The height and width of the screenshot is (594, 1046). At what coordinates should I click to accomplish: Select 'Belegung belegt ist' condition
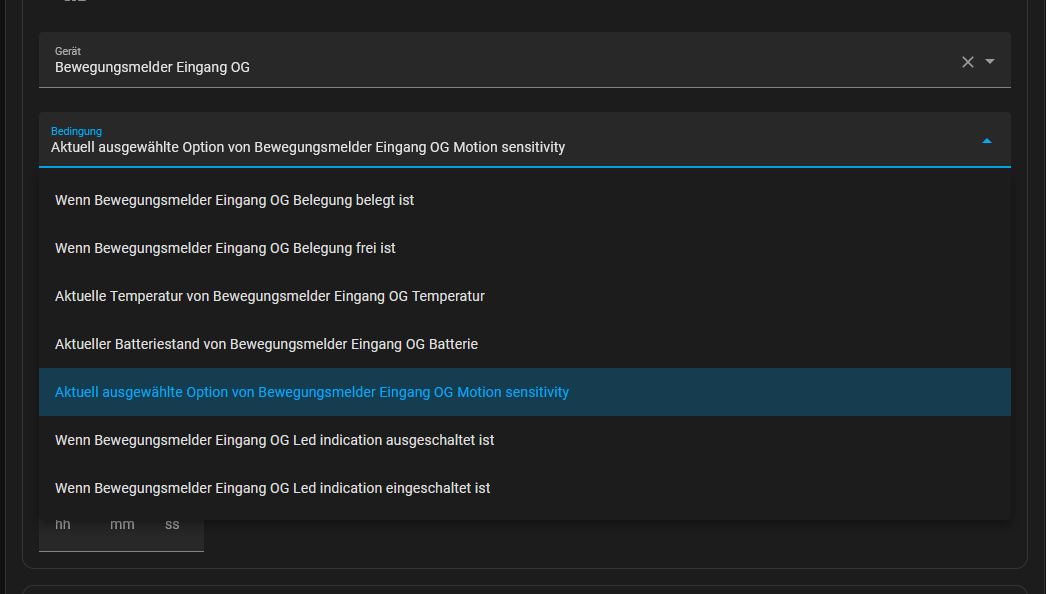coord(524,200)
